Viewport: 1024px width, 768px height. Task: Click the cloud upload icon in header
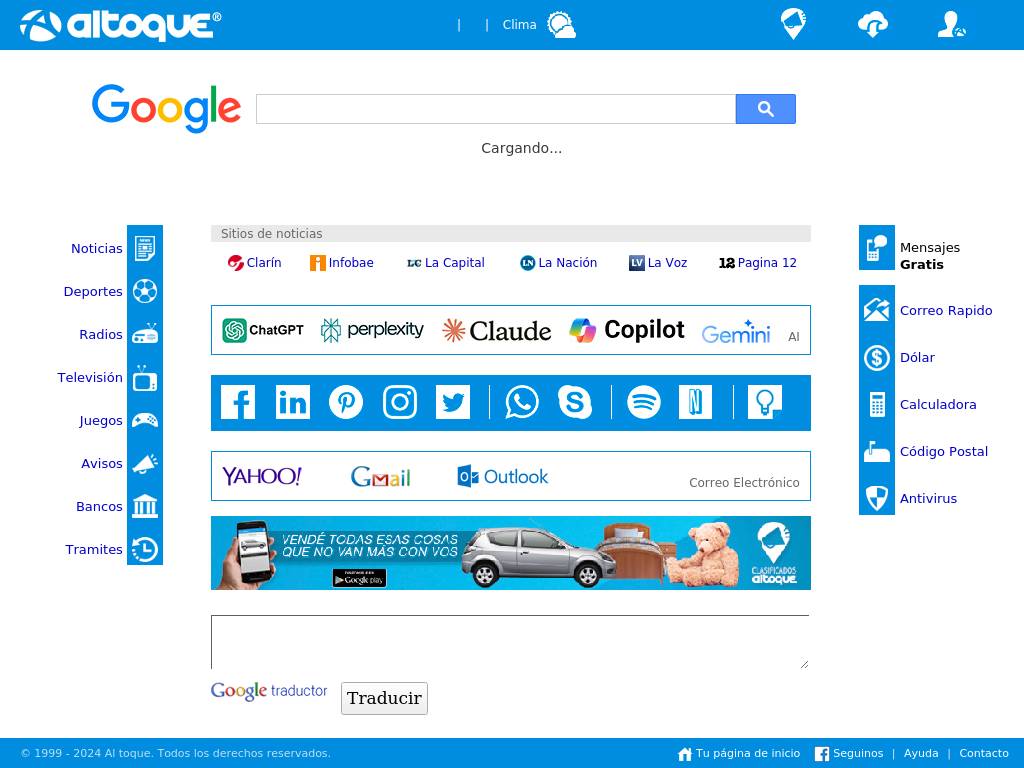[872, 25]
